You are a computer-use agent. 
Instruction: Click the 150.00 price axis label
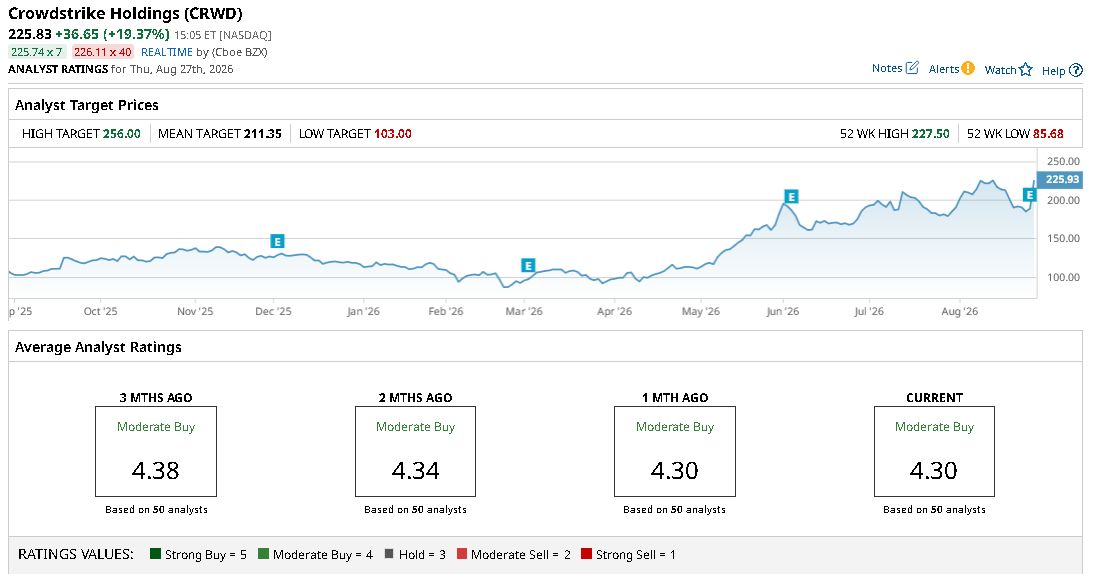click(1063, 239)
